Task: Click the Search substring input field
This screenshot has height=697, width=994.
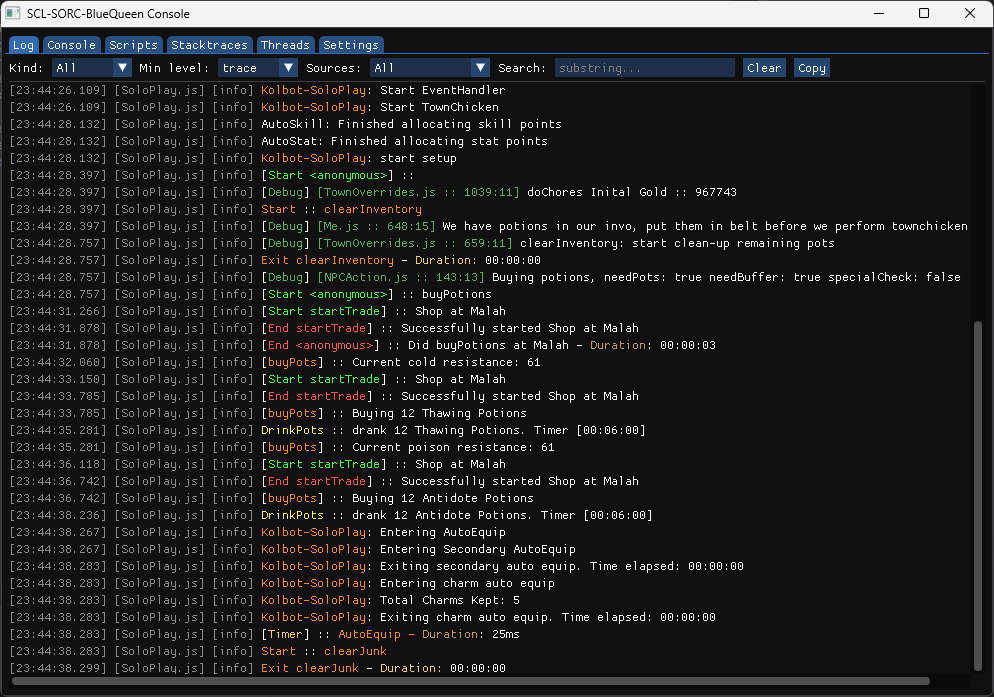Action: pos(645,68)
